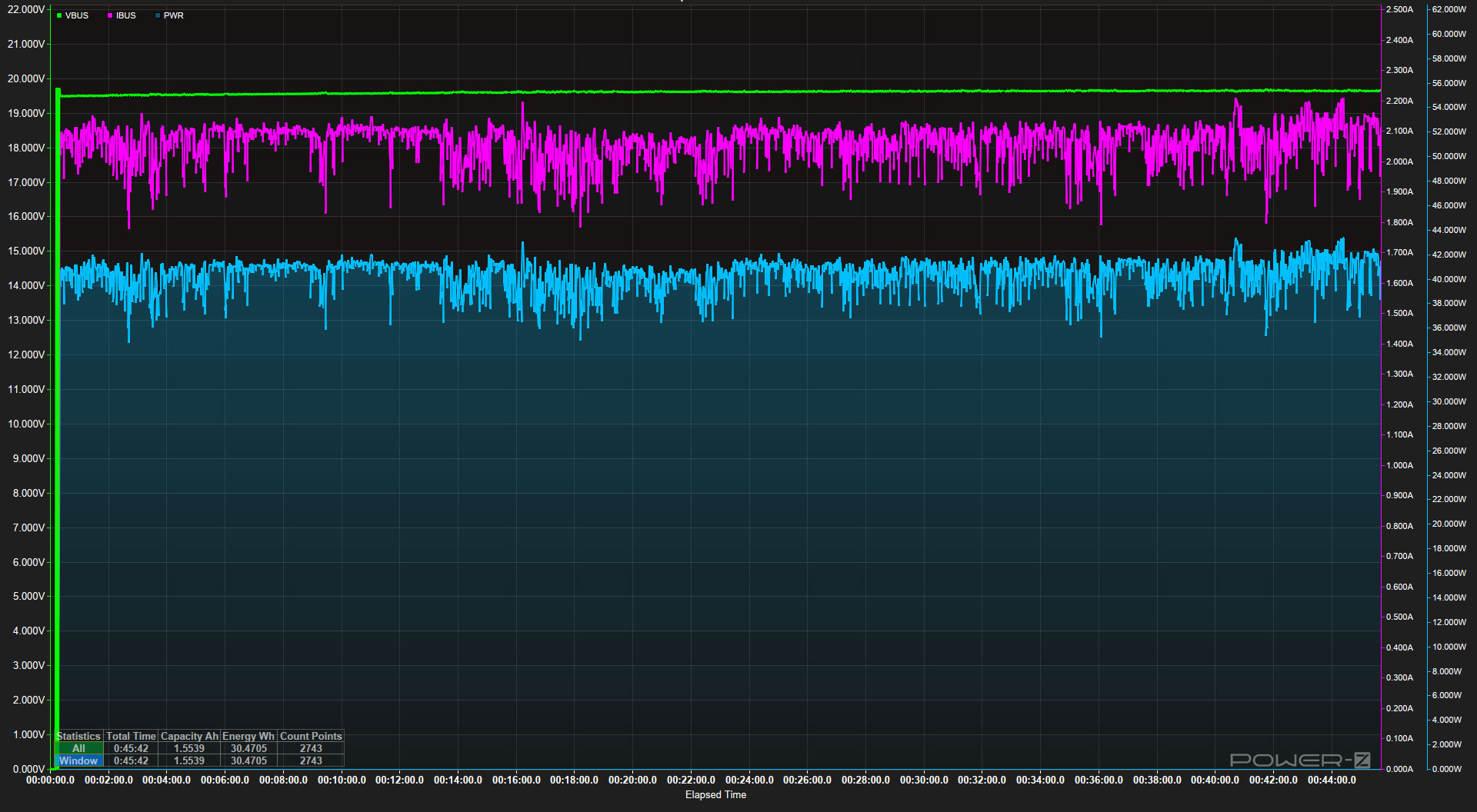Screen dimensions: 1477x812
Task: Click the 1.5539 capacity in All row
Action: [x=189, y=748]
